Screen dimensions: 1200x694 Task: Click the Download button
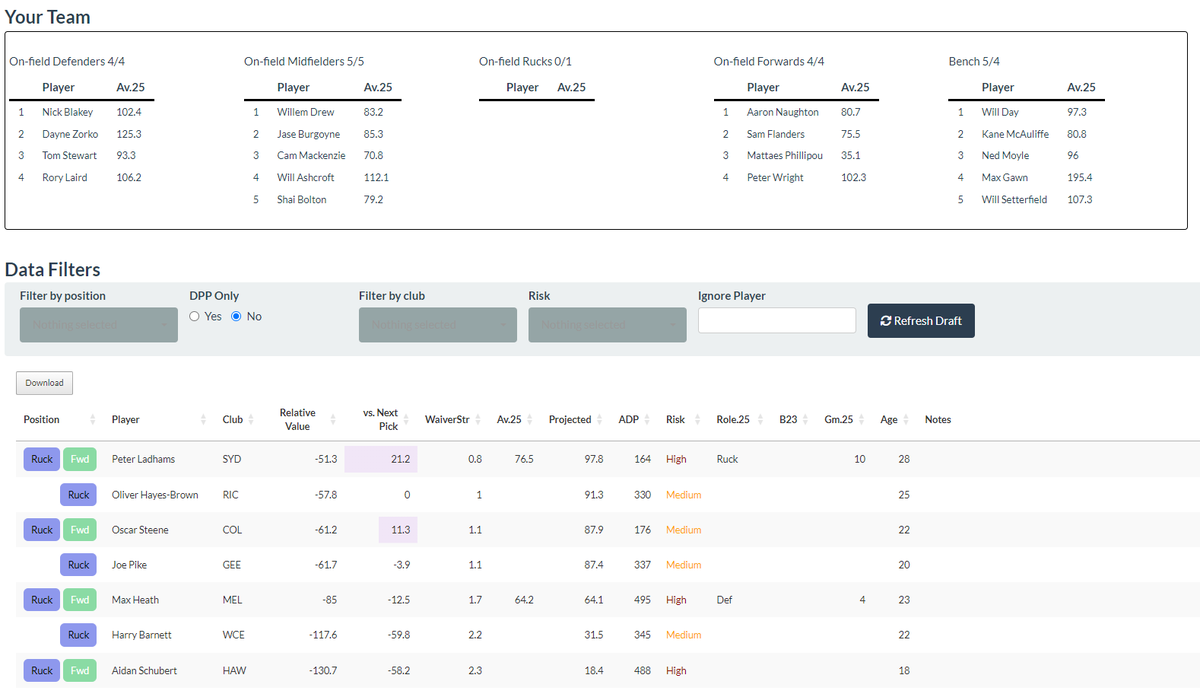(x=44, y=383)
